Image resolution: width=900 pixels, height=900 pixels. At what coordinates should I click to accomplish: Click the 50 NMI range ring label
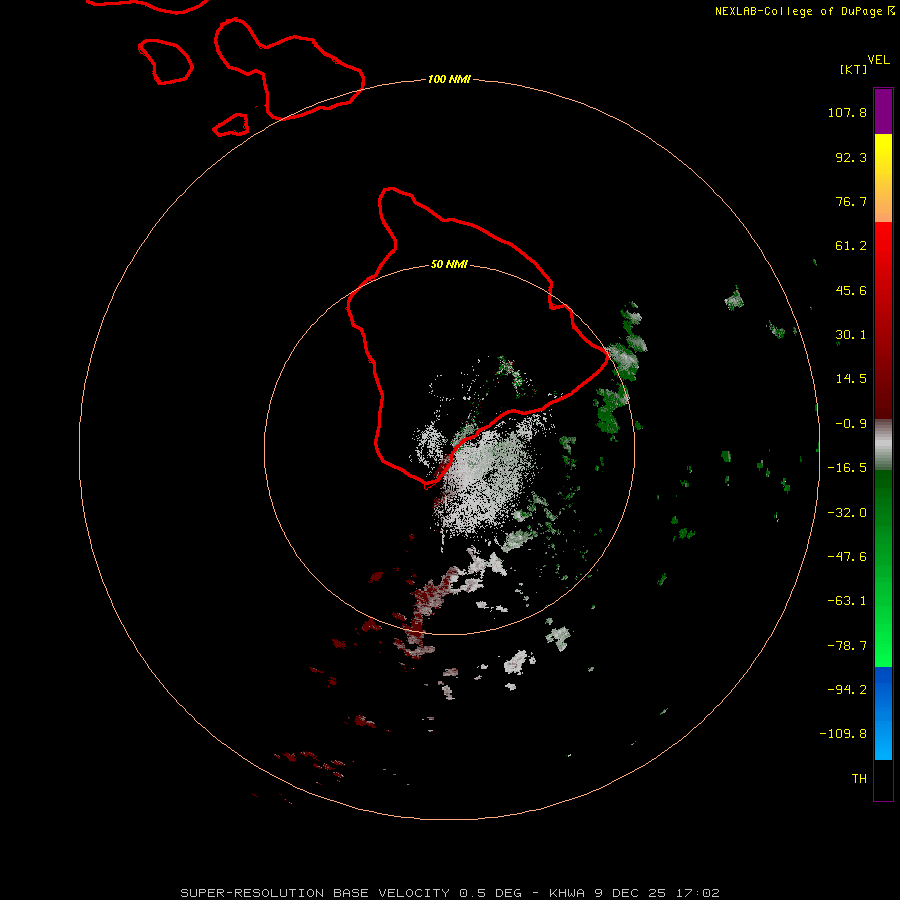(x=449, y=265)
